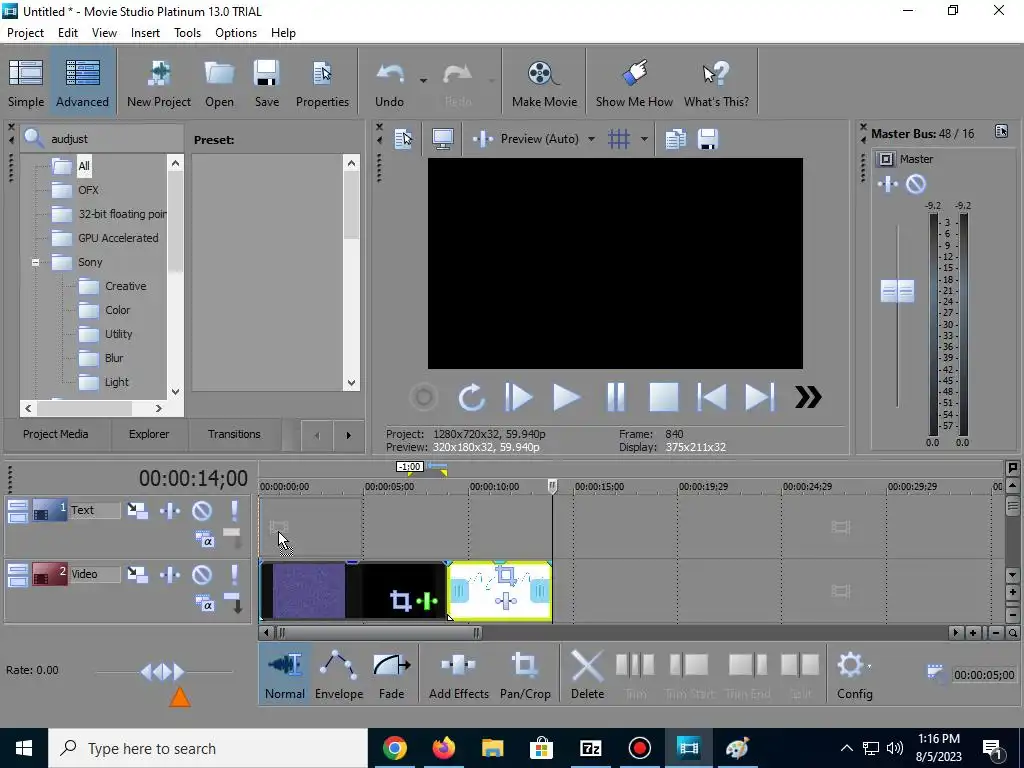Solo the Text track
This screenshot has width=1024, height=768.
[x=234, y=510]
